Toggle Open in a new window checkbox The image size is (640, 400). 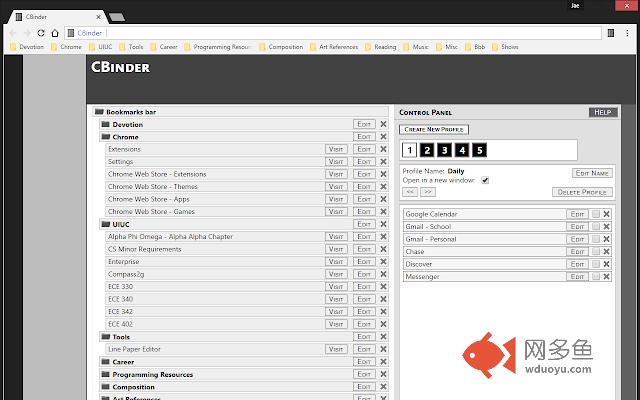[485, 181]
